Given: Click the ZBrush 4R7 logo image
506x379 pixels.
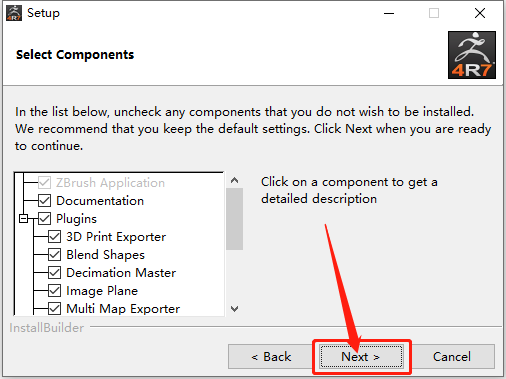Looking at the screenshot, I should click(472, 55).
